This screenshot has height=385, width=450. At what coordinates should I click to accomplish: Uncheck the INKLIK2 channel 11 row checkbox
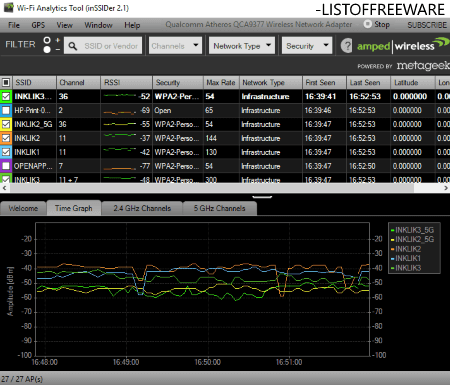tap(6, 138)
